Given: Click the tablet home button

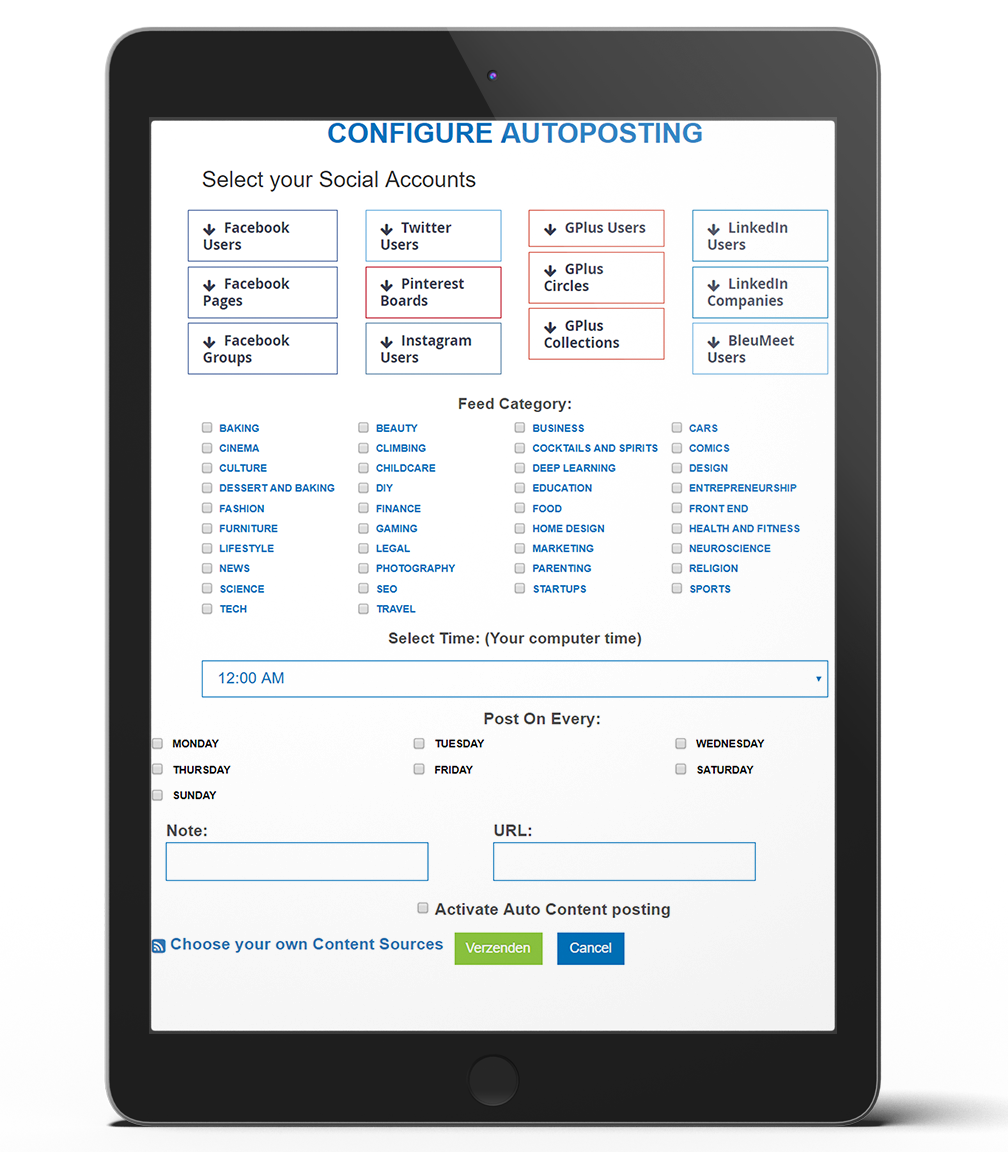Looking at the screenshot, I should (x=493, y=1080).
